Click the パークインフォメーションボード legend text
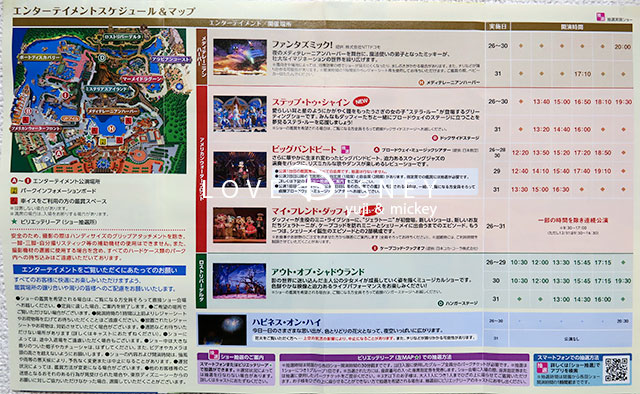Image resolution: width=640 pixels, height=394 pixels. click(x=58, y=191)
